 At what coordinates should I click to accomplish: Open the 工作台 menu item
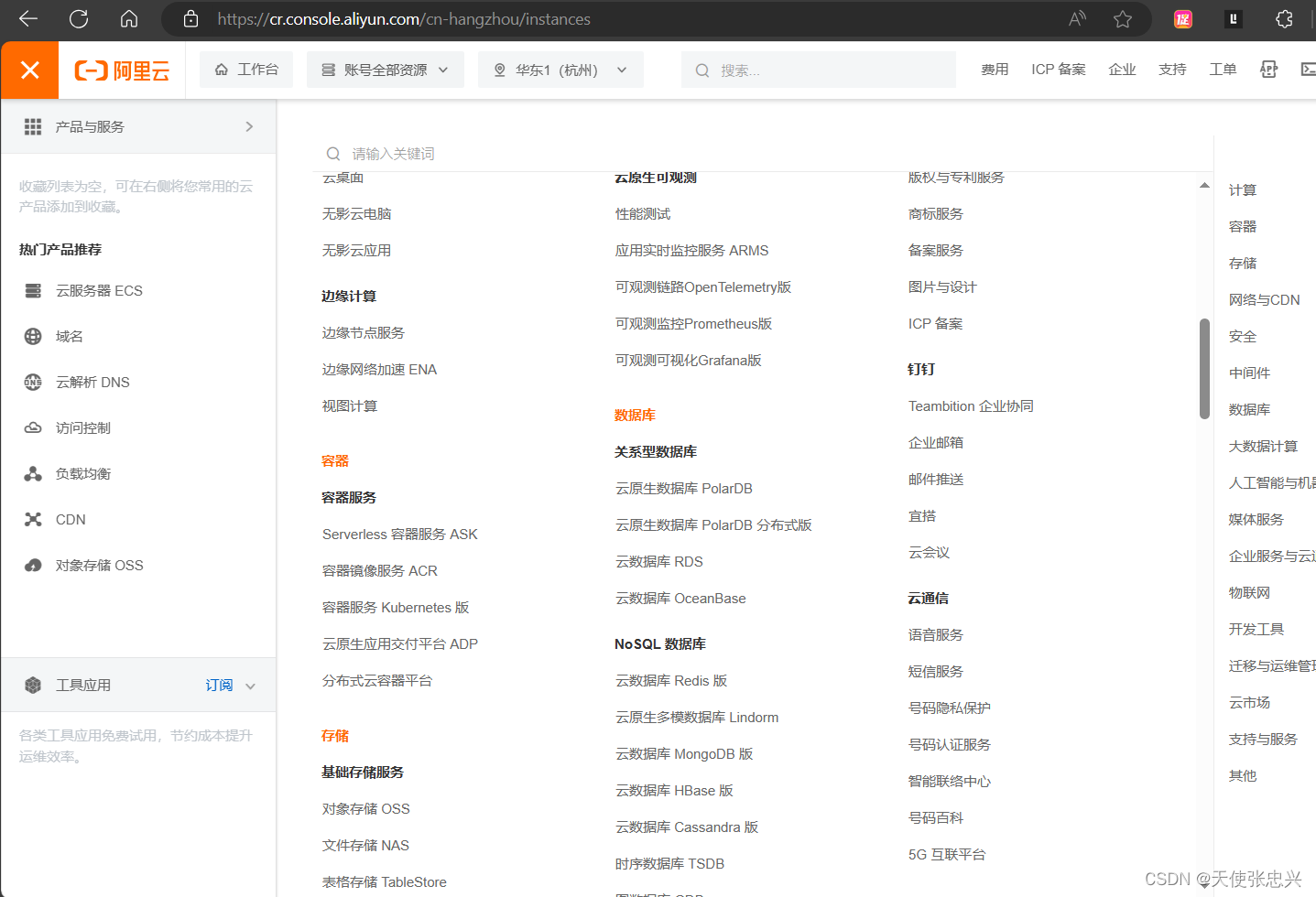coord(245,69)
